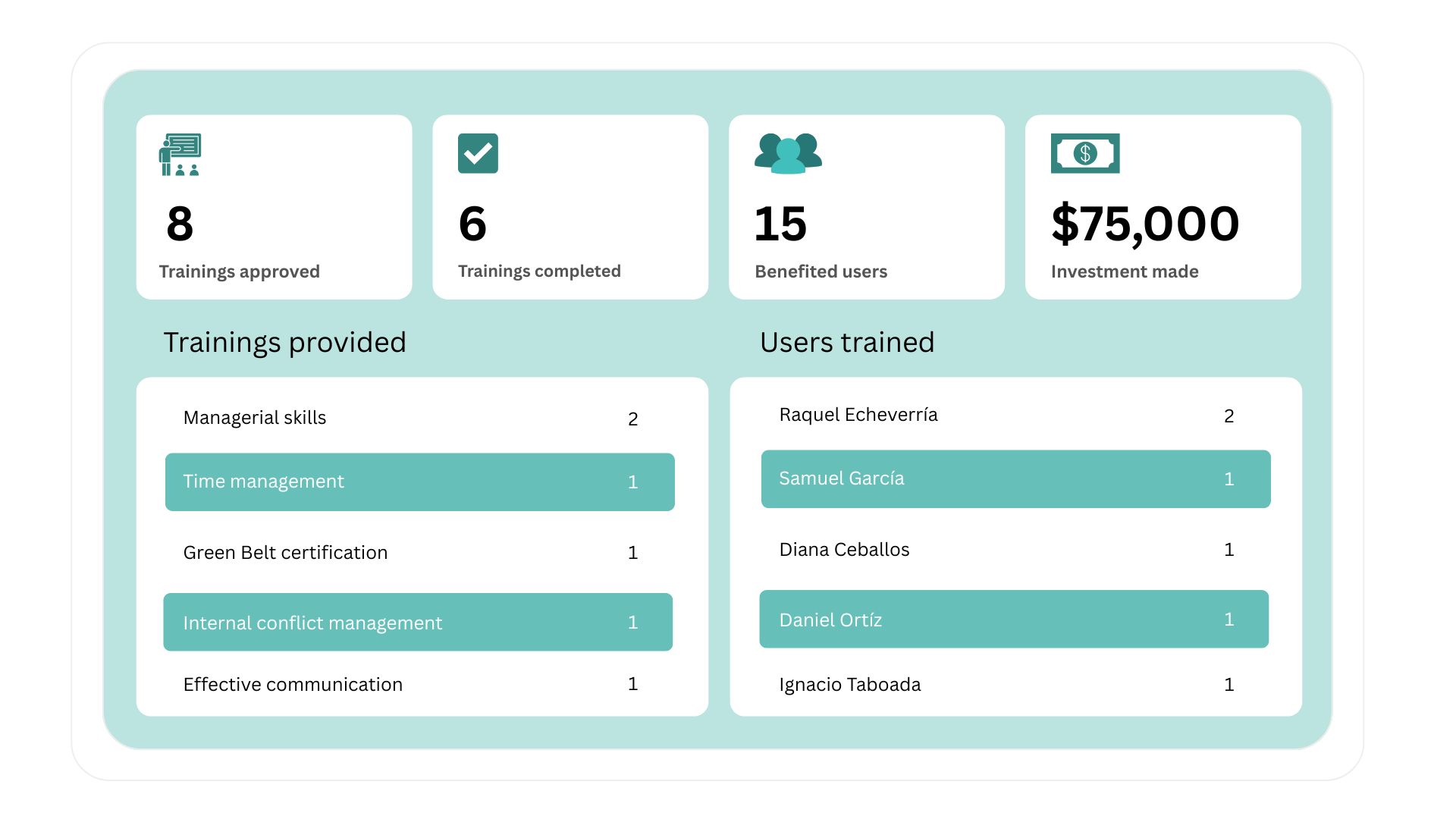Image resolution: width=1456 pixels, height=819 pixels.
Task: Click the dollar bill investment icon
Action: (x=1084, y=153)
